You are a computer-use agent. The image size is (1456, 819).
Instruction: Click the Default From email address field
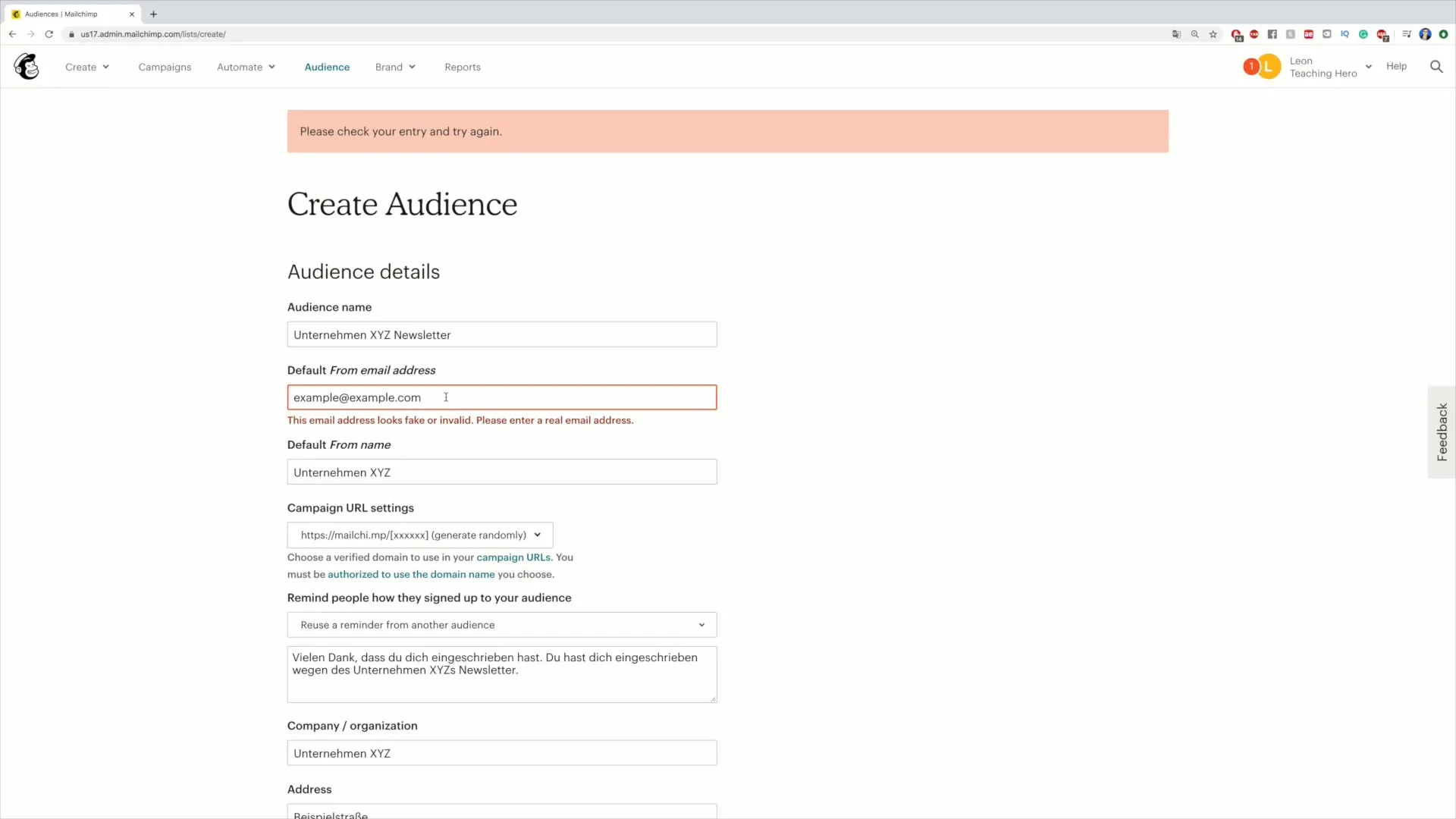(502, 397)
